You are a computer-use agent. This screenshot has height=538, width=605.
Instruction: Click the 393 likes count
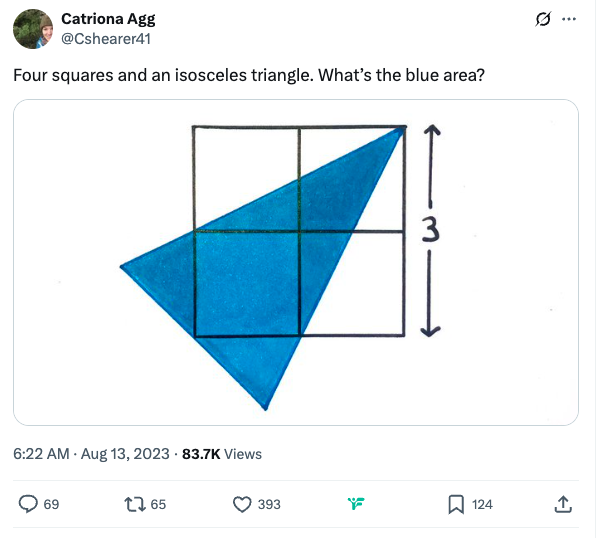(269, 504)
